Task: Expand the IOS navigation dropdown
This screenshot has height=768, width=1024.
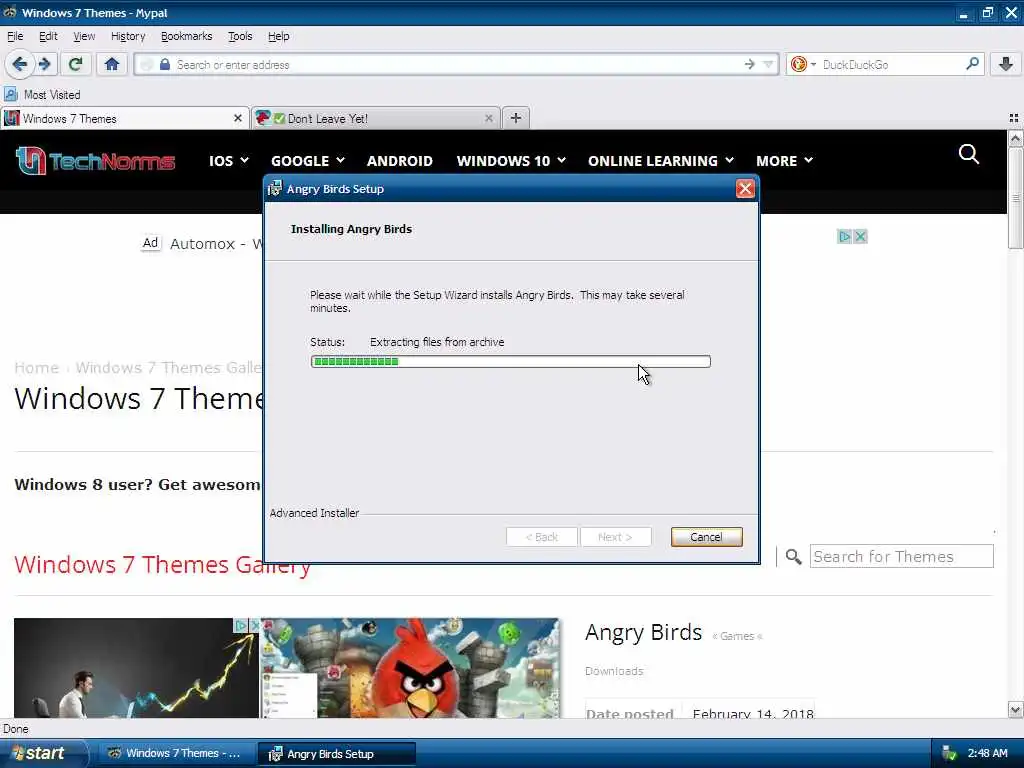Action: [229, 161]
